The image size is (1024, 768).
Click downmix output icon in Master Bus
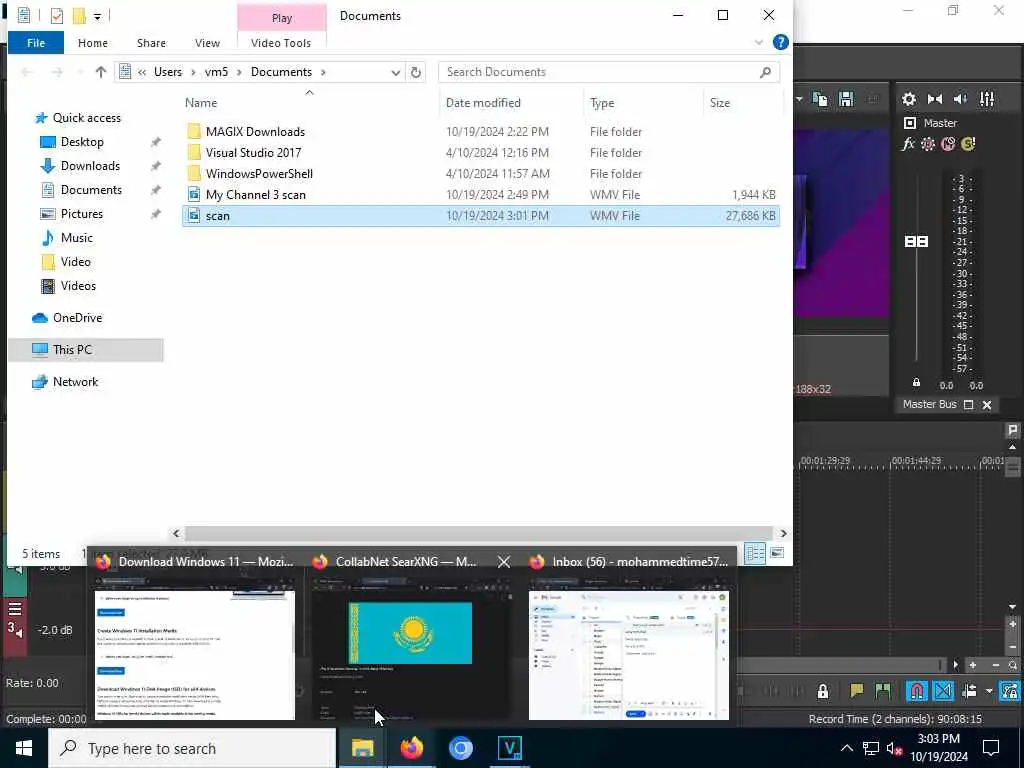(935, 99)
